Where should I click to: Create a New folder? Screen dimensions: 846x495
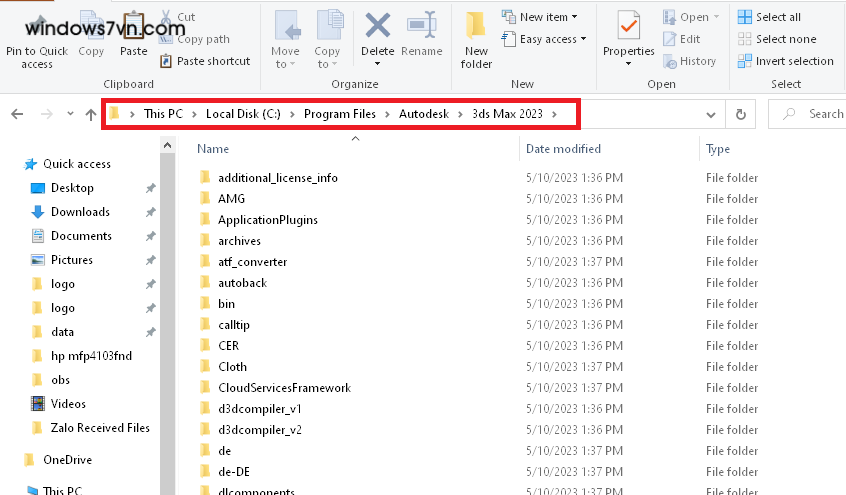click(476, 40)
